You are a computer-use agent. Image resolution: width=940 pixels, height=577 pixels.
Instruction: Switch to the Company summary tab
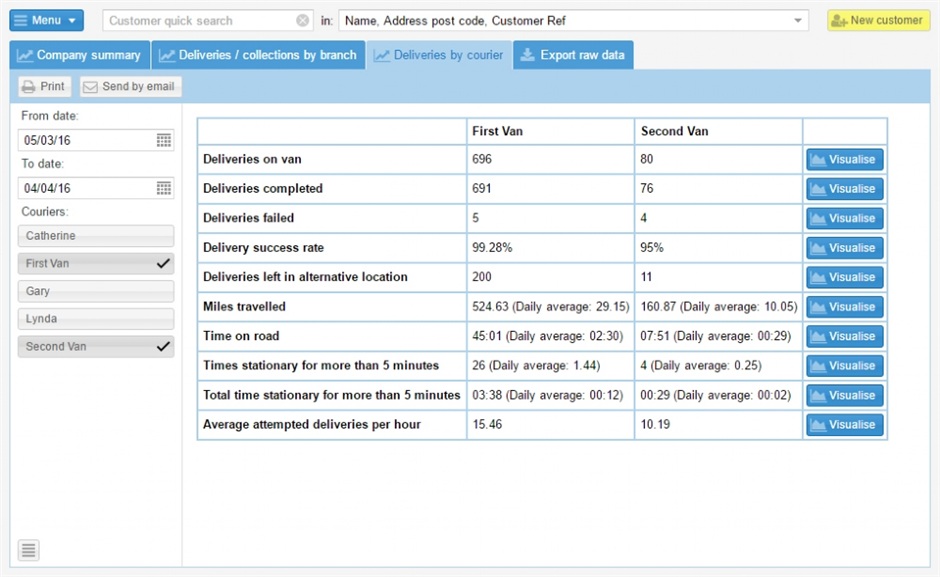tap(79, 56)
